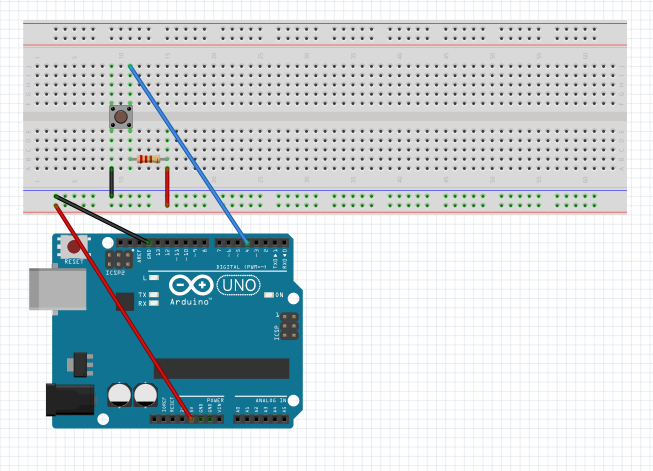Click the TX indicator LED
Viewport: 653px width, 471px height.
[154, 294]
